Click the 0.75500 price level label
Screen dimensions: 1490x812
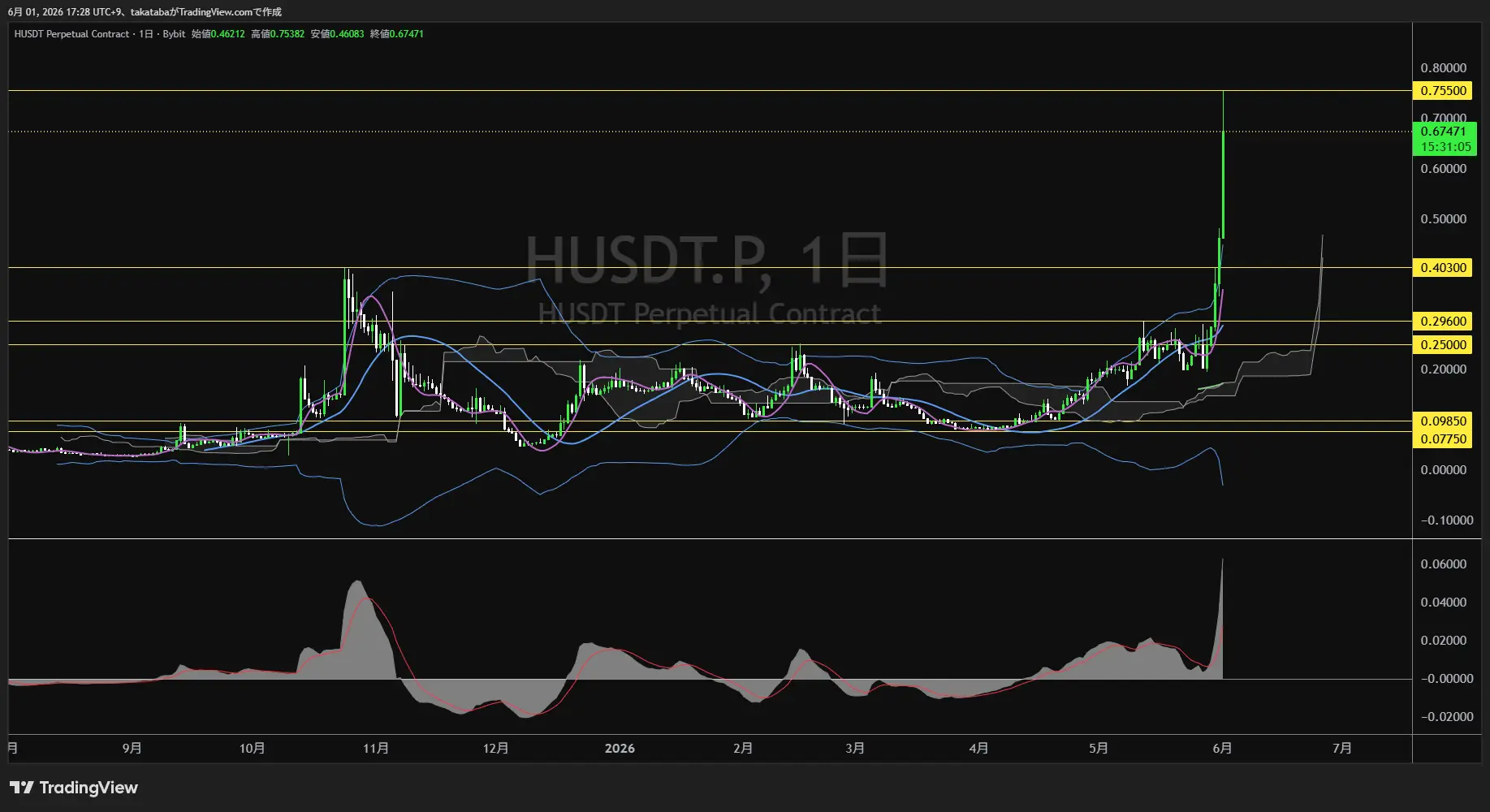pos(1443,91)
